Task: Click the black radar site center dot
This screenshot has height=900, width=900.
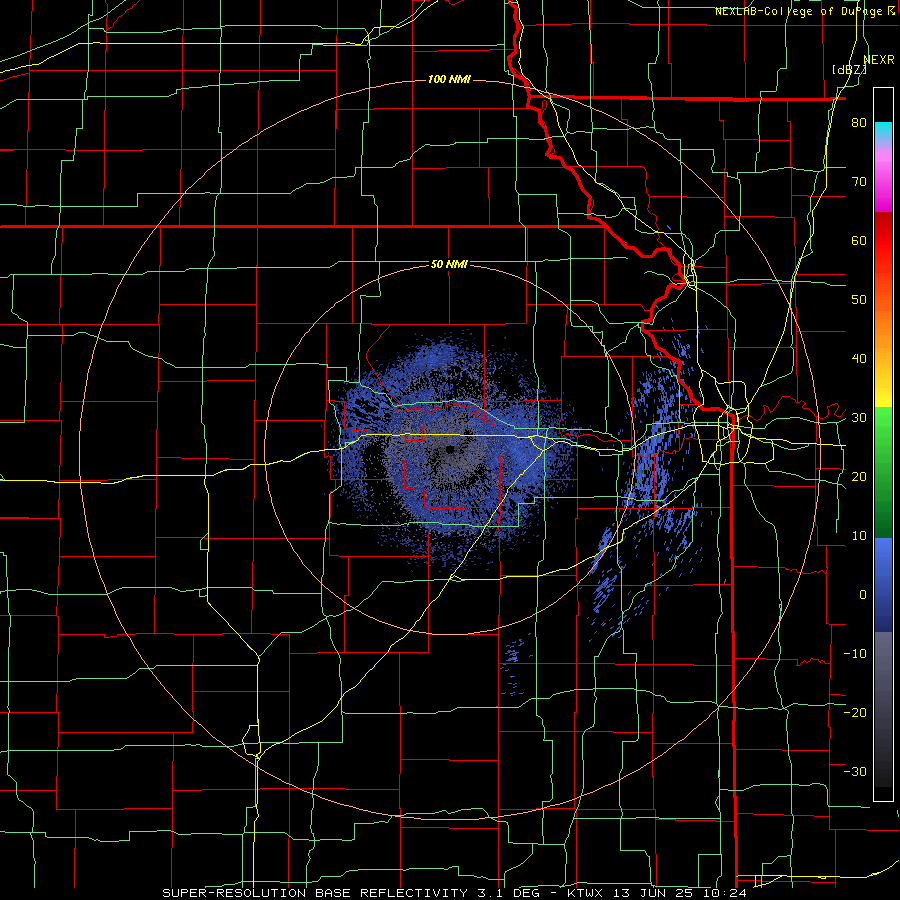Action: [450, 449]
